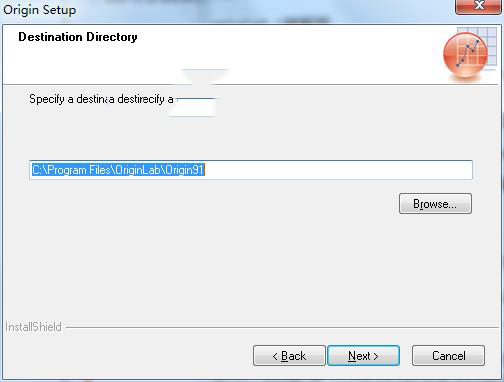Close the Origin Setup window
The image size is (504, 382).
tap(479, 6)
